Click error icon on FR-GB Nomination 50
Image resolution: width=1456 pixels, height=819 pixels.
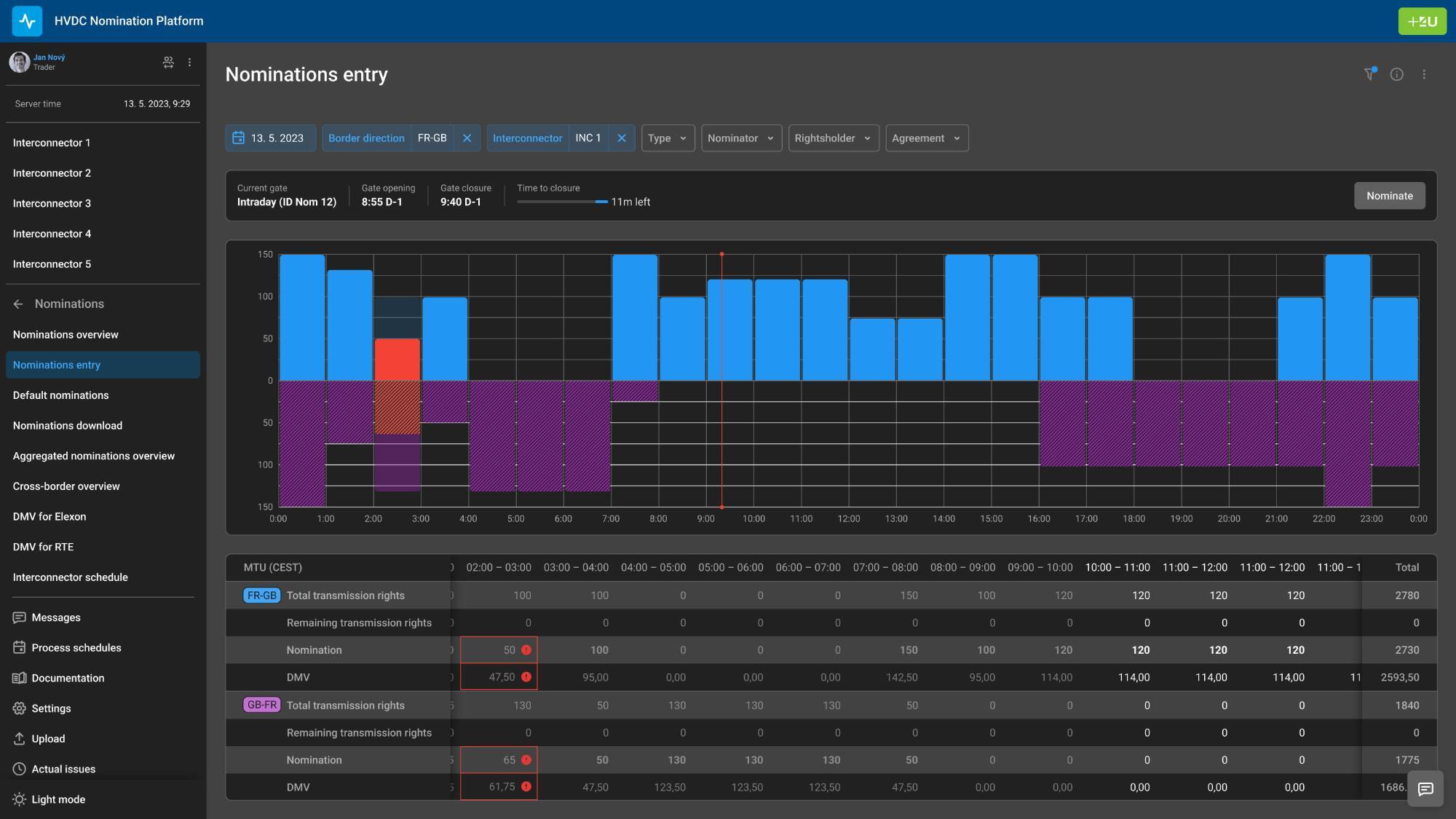526,650
